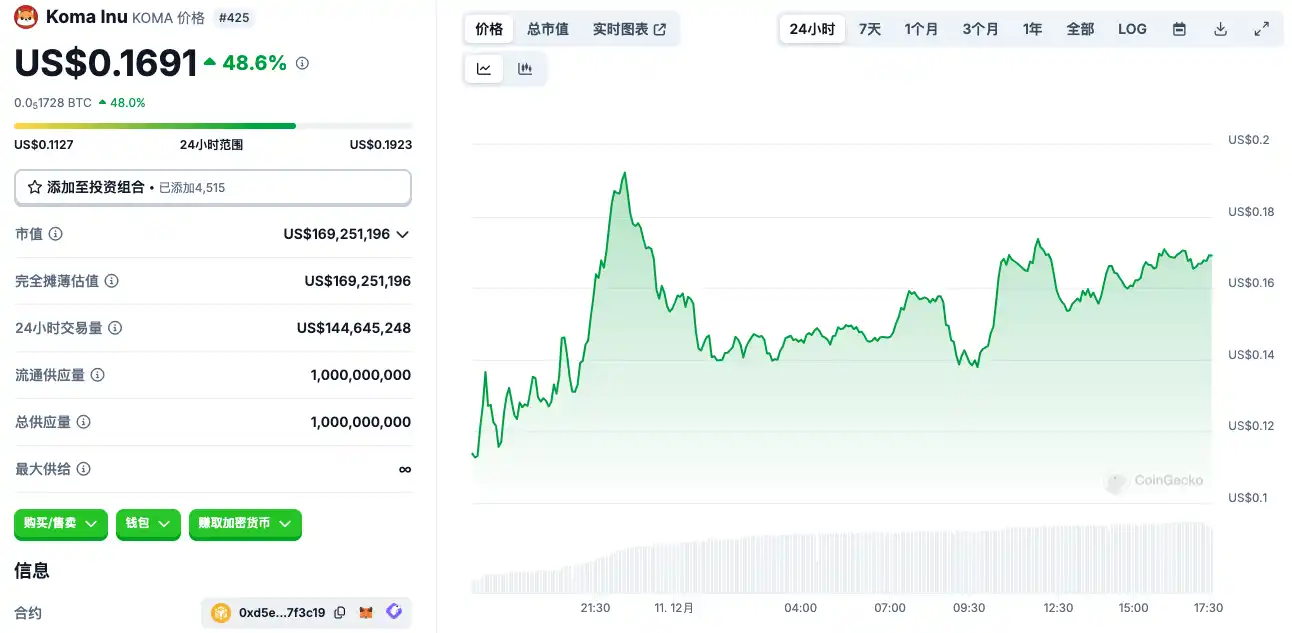Click info icon next to 市值
Viewport: 1292px width, 633px height.
pyautogui.click(x=56, y=234)
